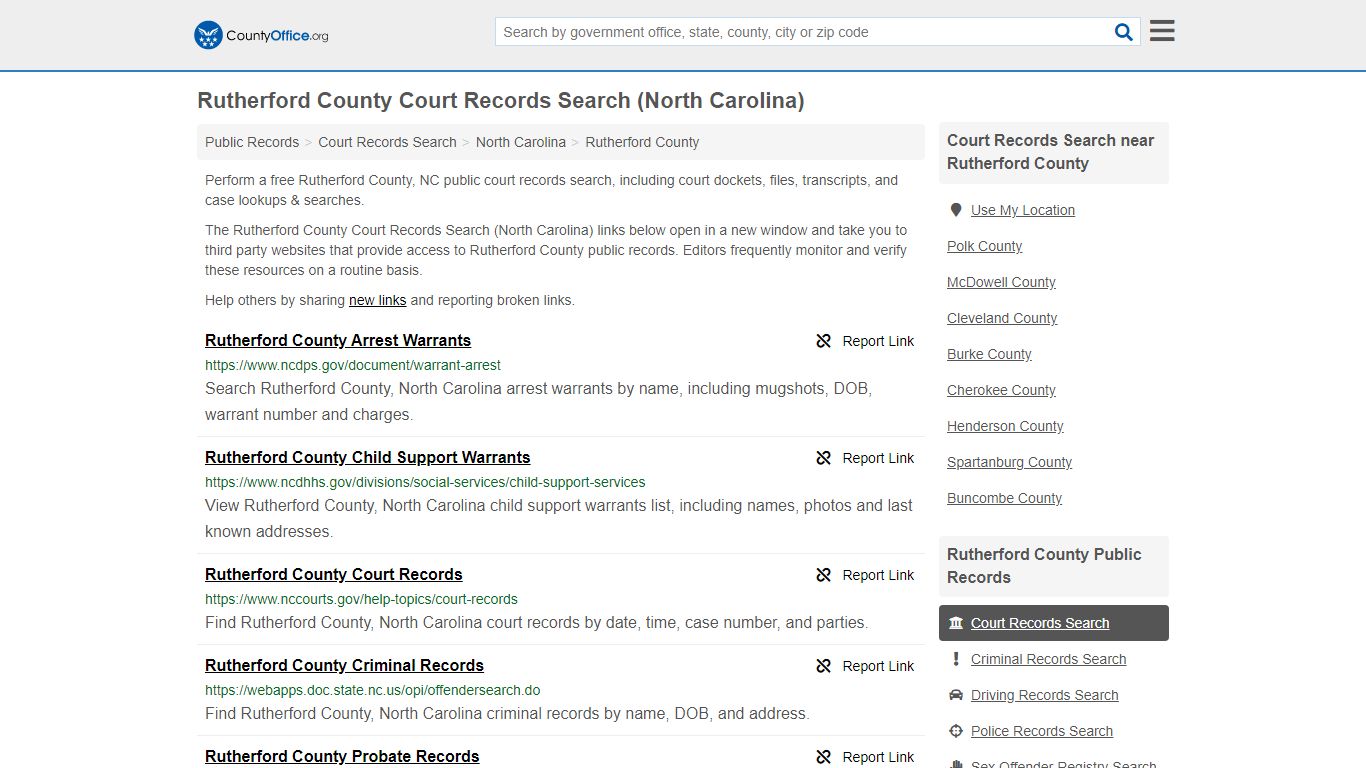The height and width of the screenshot is (768, 1366).
Task: Select Use My Location
Action: click(x=1023, y=210)
